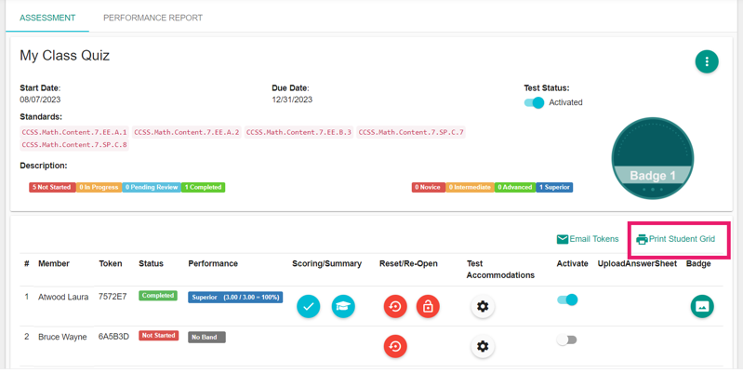Viewport: 744px width, 374px height.
Task: Click the CCSS.Math.Content.7.EE.B.3 standard tag
Action: 299,132
